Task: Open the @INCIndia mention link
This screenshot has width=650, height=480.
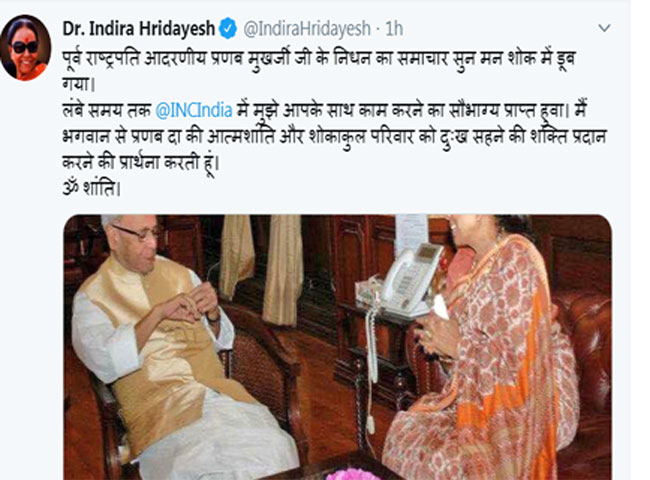Action: pos(194,111)
